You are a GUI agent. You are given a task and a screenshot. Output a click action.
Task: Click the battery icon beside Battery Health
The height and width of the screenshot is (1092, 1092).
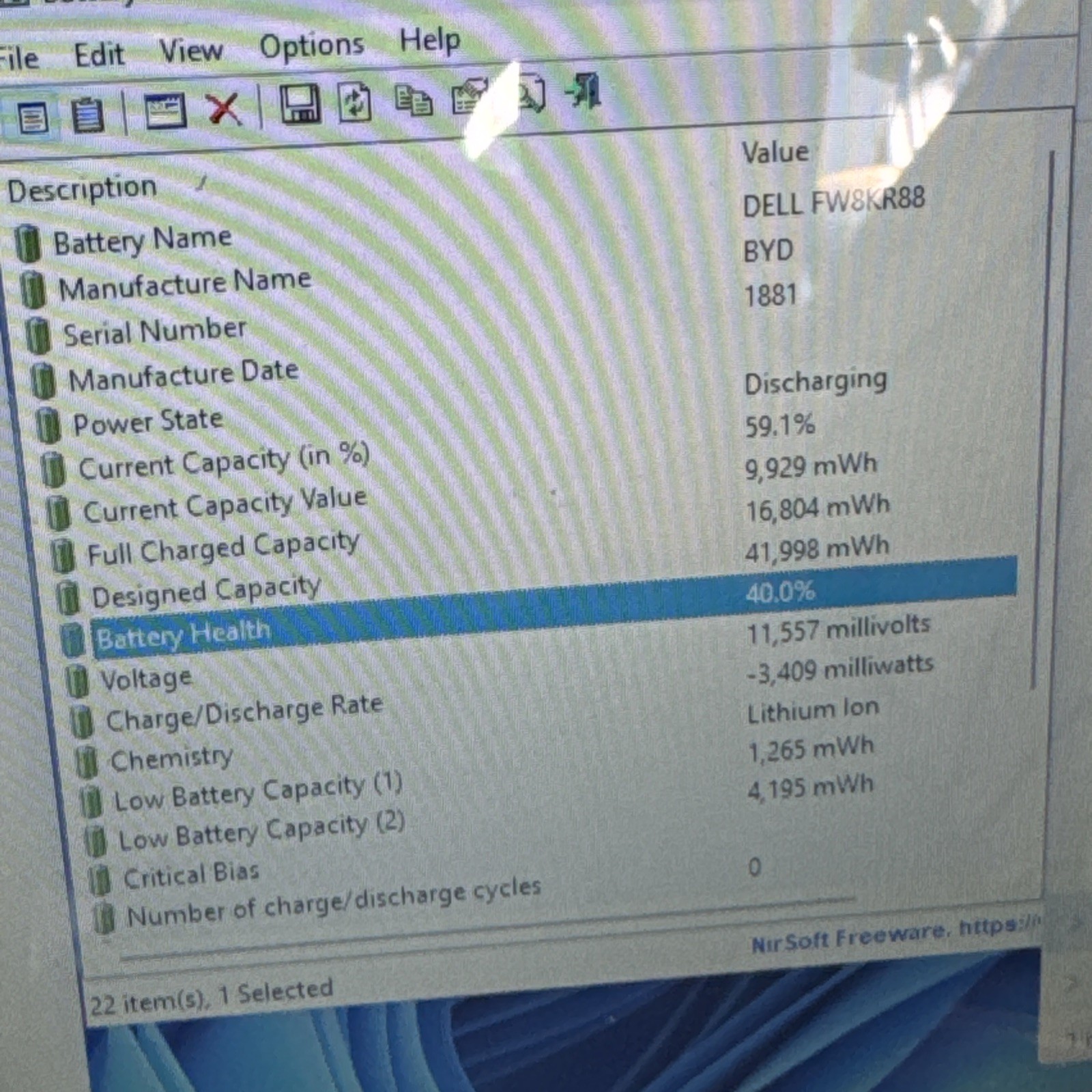point(73,640)
